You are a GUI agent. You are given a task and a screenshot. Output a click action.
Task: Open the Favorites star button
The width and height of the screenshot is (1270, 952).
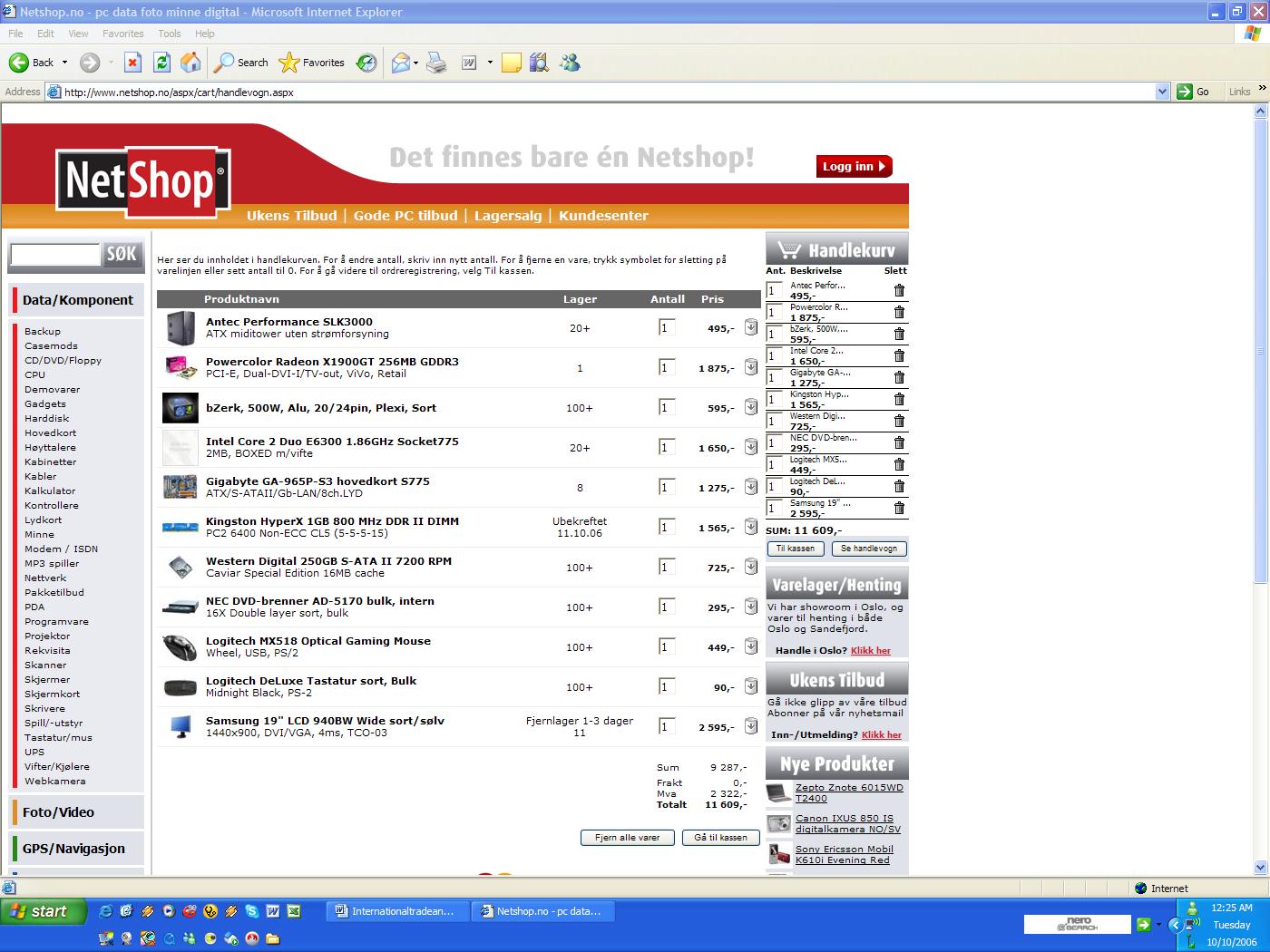click(x=312, y=63)
